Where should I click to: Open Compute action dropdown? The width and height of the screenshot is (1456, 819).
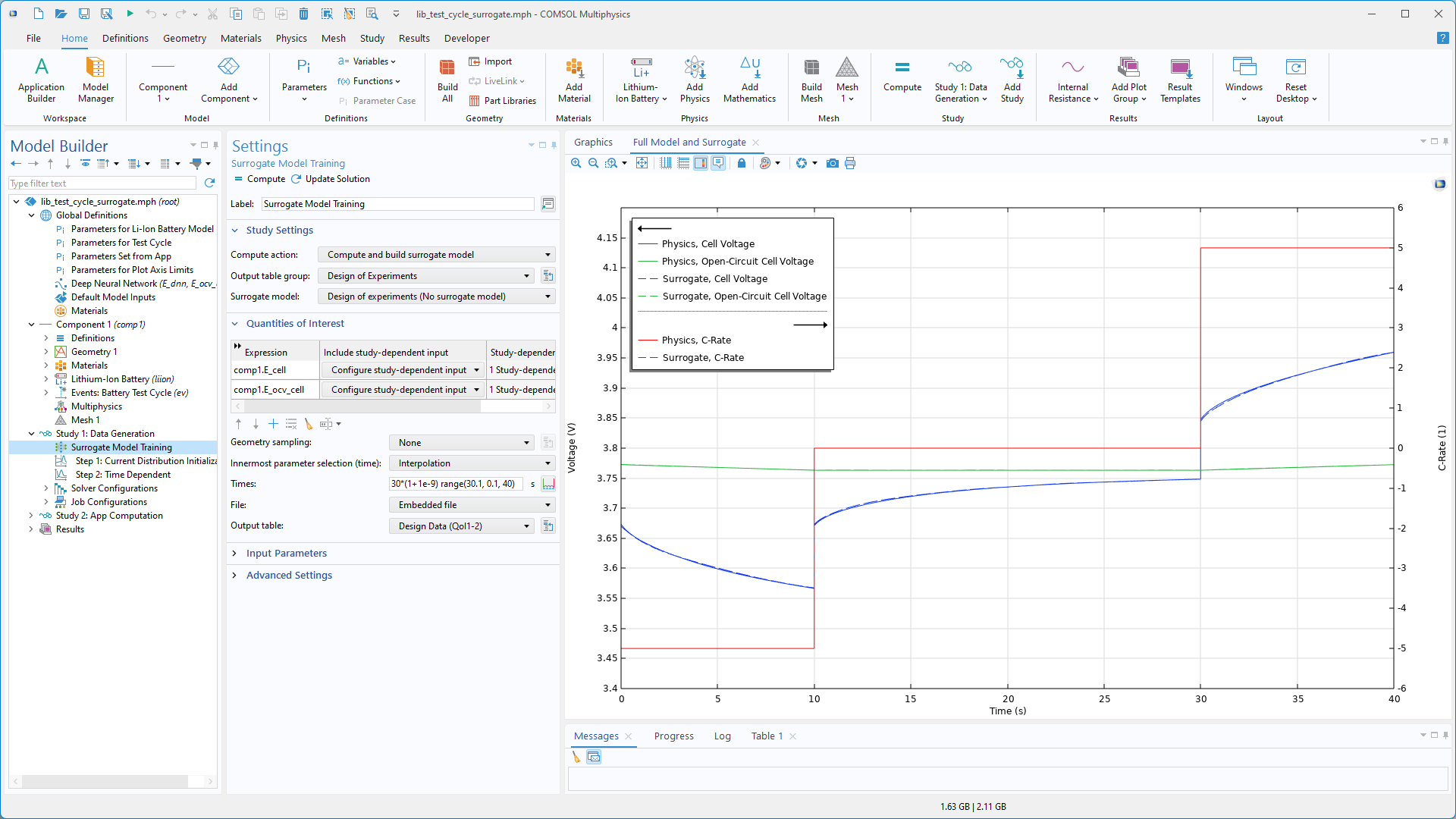point(436,255)
